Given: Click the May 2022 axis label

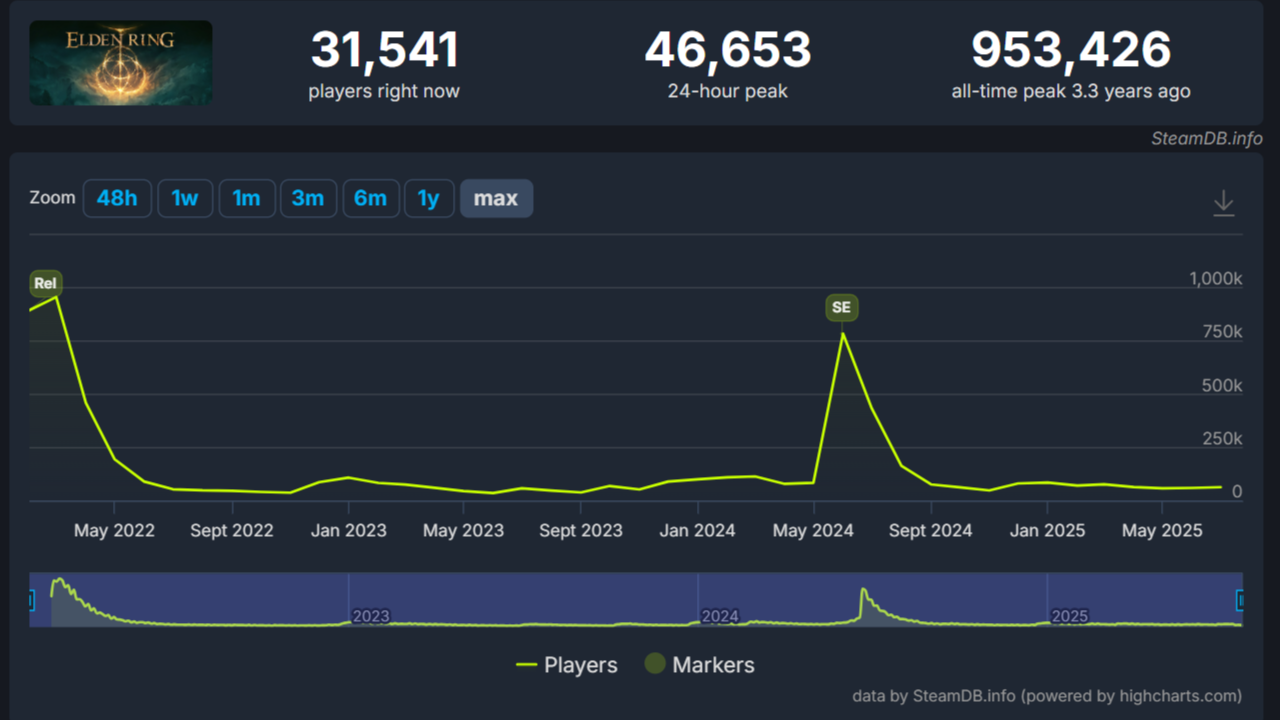Looking at the screenshot, I should coord(114,530).
